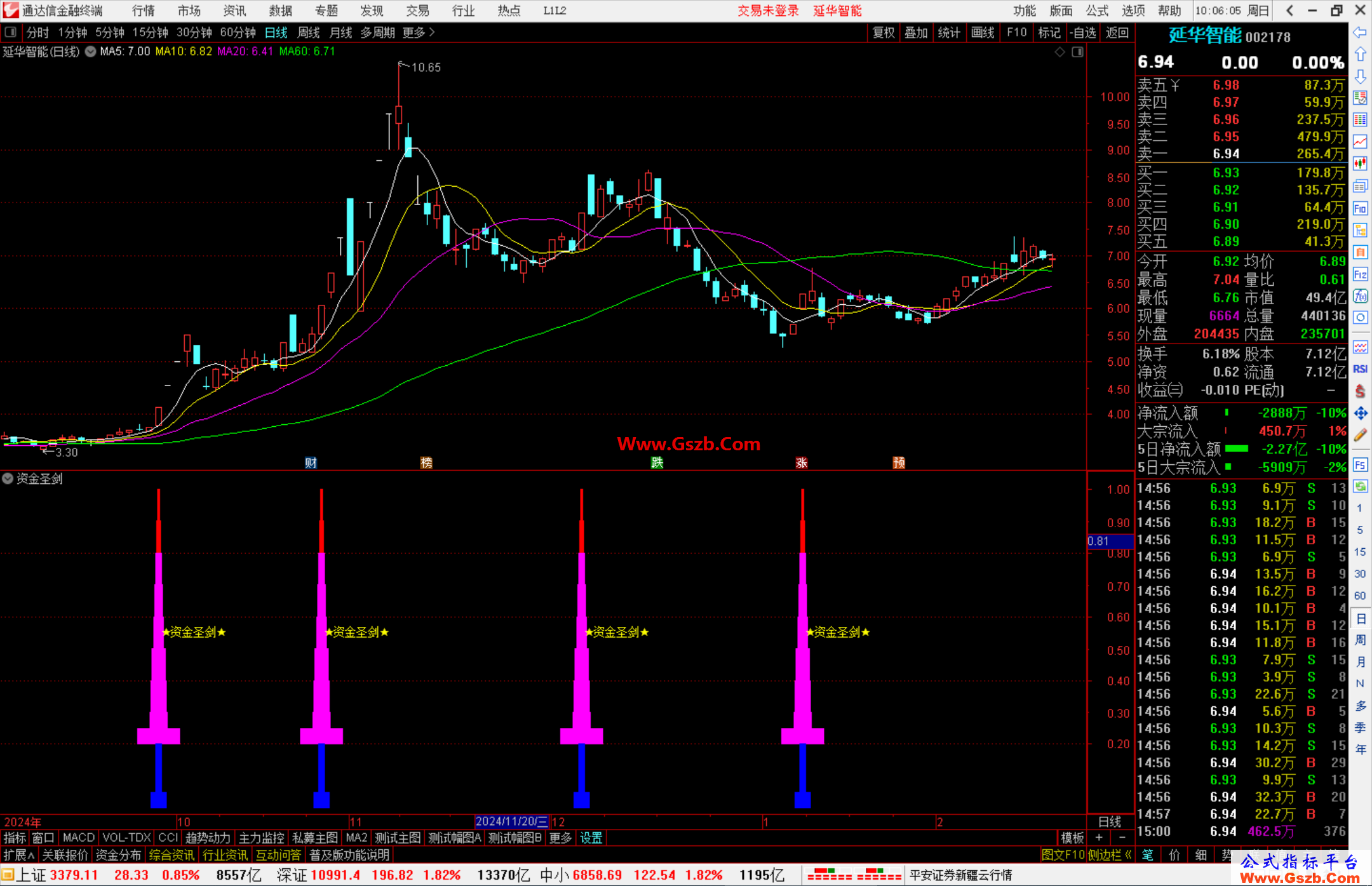
Task: Switch period to 60 in right sidebar
Action: pos(1359,596)
